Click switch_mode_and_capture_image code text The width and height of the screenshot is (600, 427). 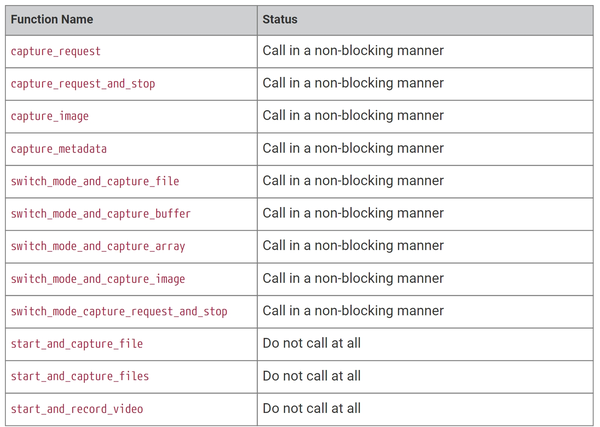(98, 279)
